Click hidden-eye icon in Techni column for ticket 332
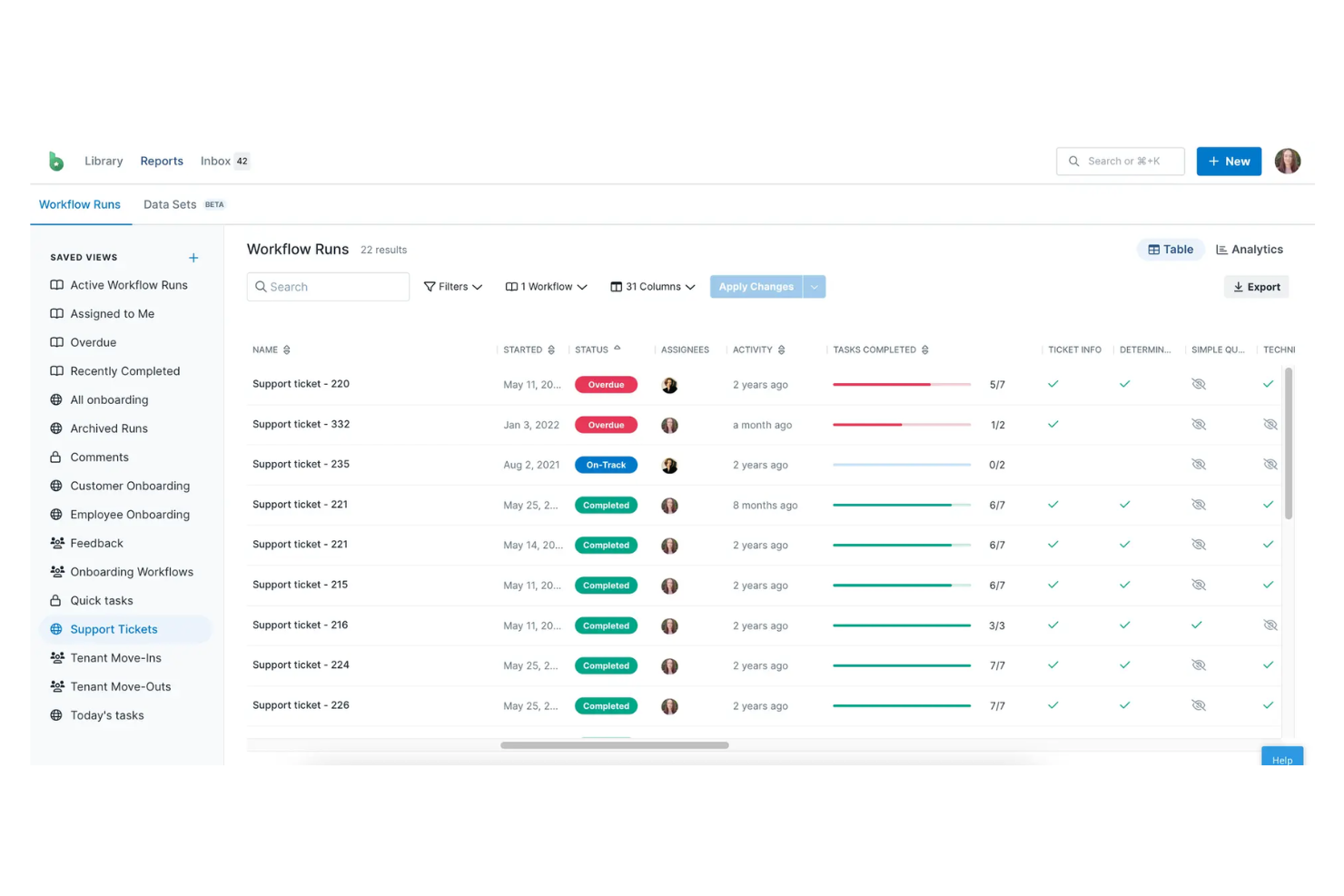The image size is (1344, 896). click(x=1270, y=424)
